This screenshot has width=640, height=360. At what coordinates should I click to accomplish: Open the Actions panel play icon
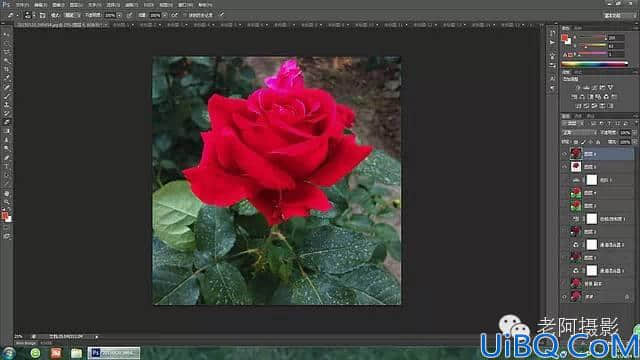coord(552,42)
